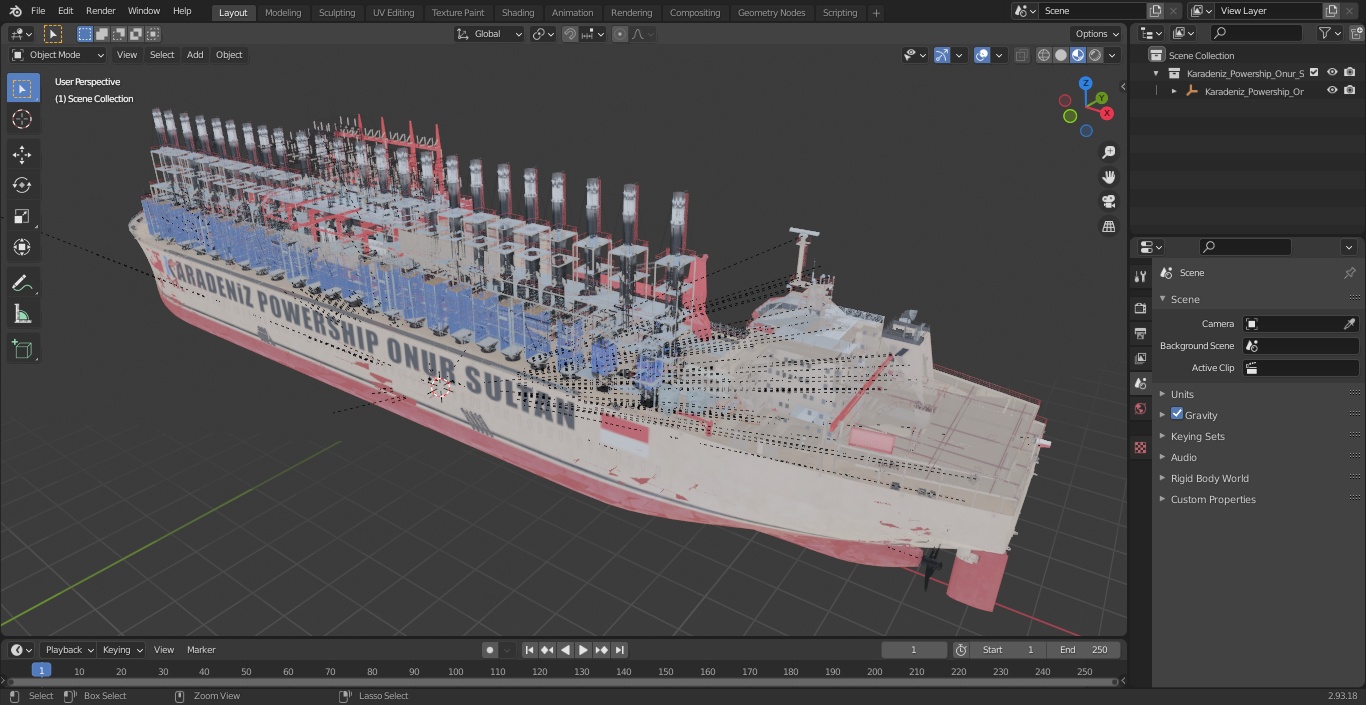Open the Playback dropdown in timeline
The height and width of the screenshot is (705, 1366).
coord(68,650)
